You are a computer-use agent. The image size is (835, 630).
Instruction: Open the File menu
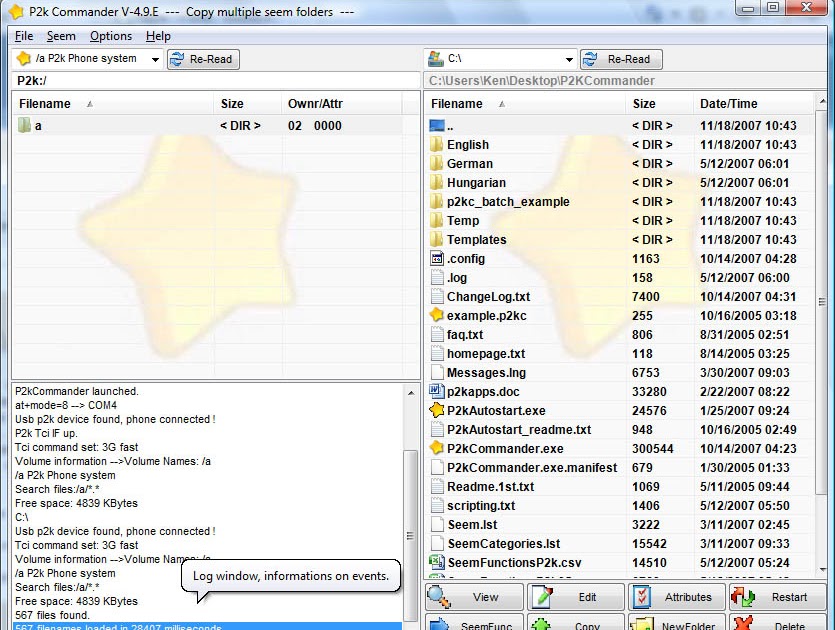pyautogui.click(x=24, y=36)
